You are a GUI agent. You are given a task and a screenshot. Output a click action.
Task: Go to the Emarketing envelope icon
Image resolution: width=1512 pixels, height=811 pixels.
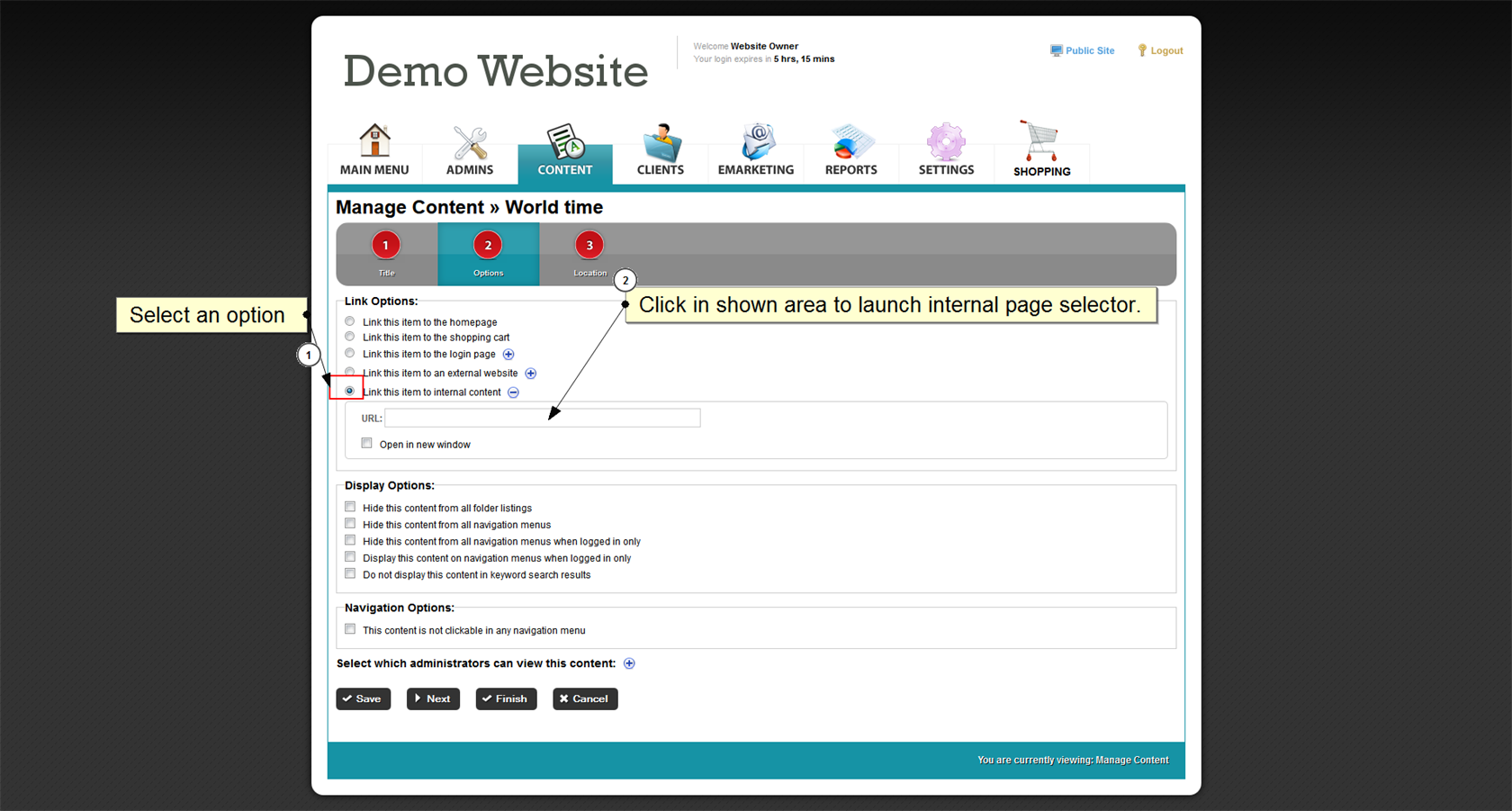click(756, 142)
